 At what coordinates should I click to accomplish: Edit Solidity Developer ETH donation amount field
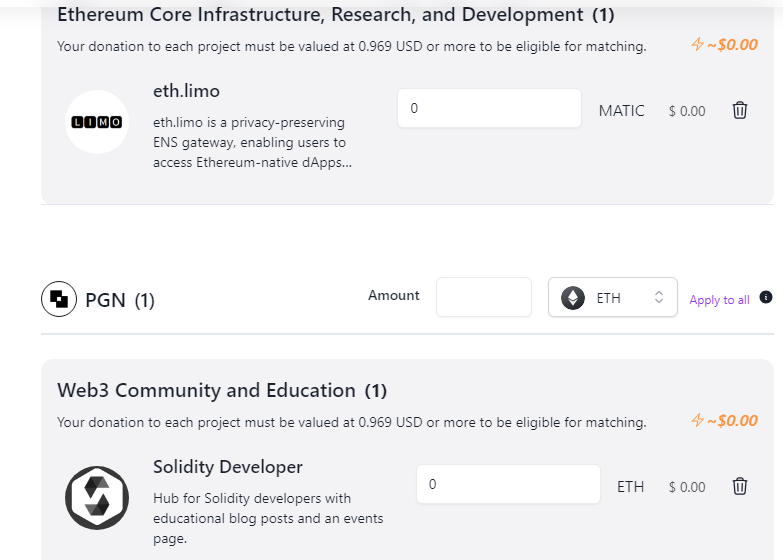(508, 484)
